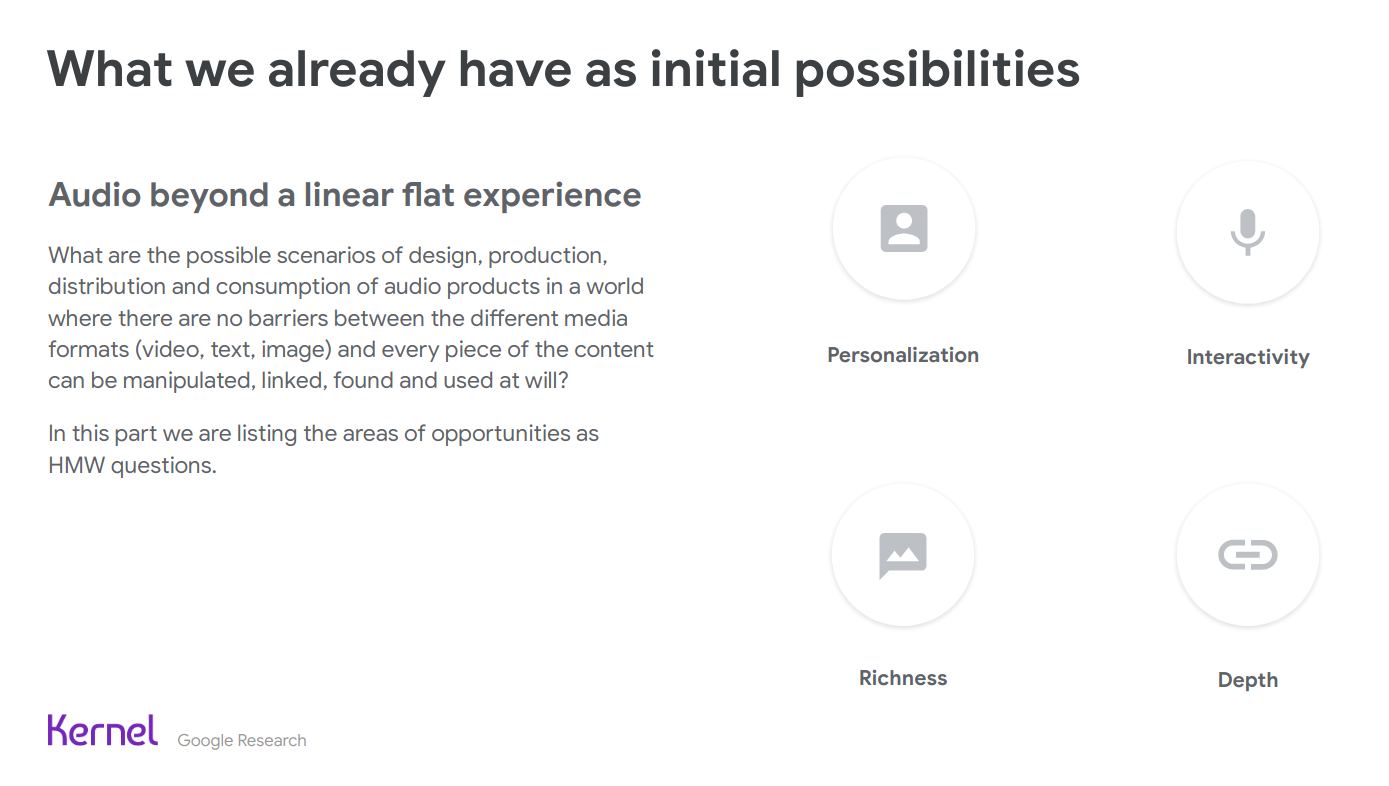Click the word "What" in slide title
Image resolution: width=1389 pixels, height=786 pixels.
[105, 68]
